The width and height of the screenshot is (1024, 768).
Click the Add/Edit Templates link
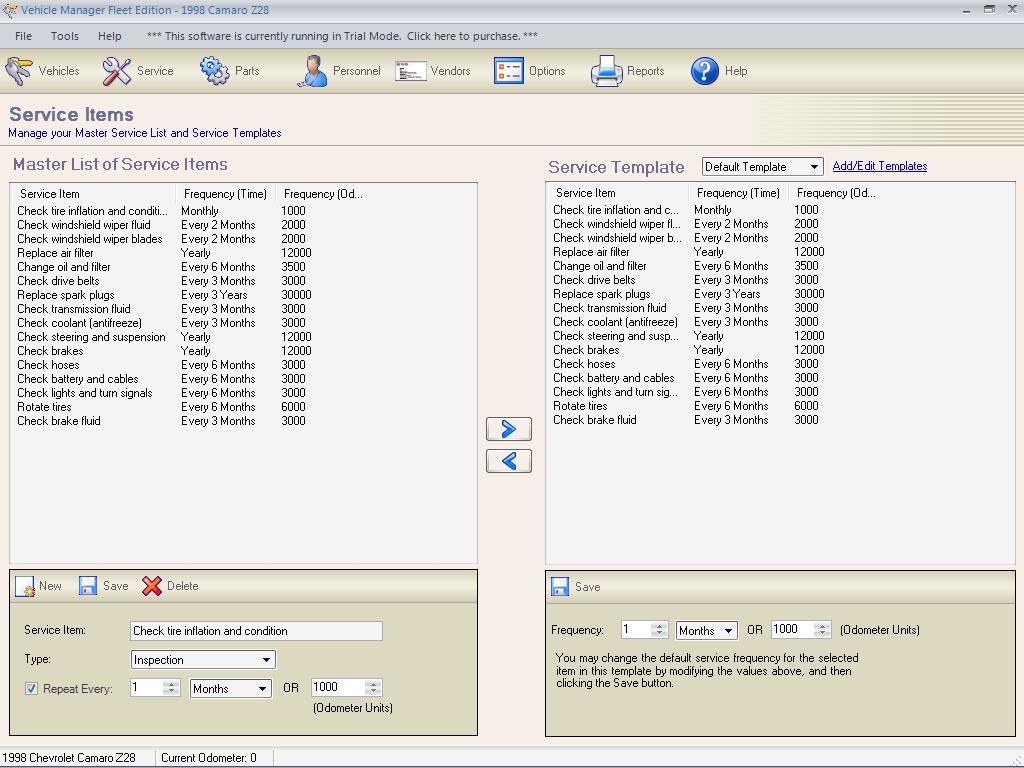point(879,166)
